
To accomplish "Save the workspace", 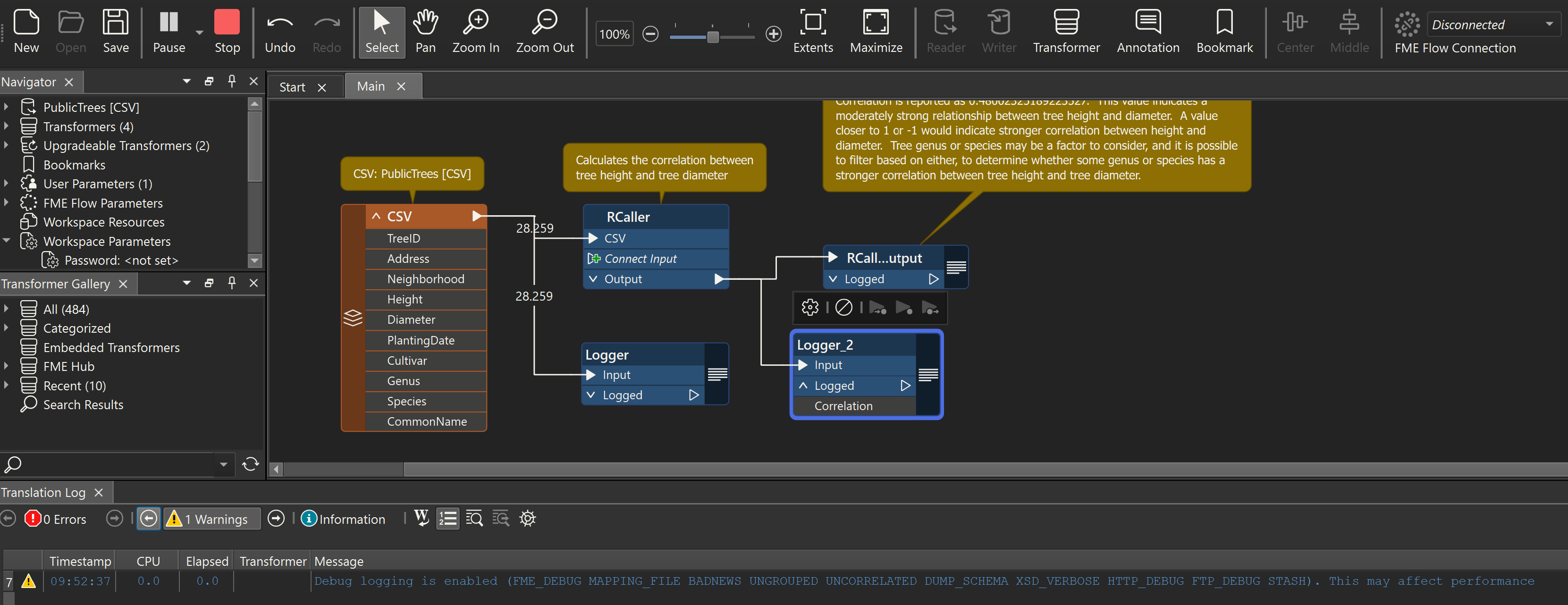I will 115,32.
